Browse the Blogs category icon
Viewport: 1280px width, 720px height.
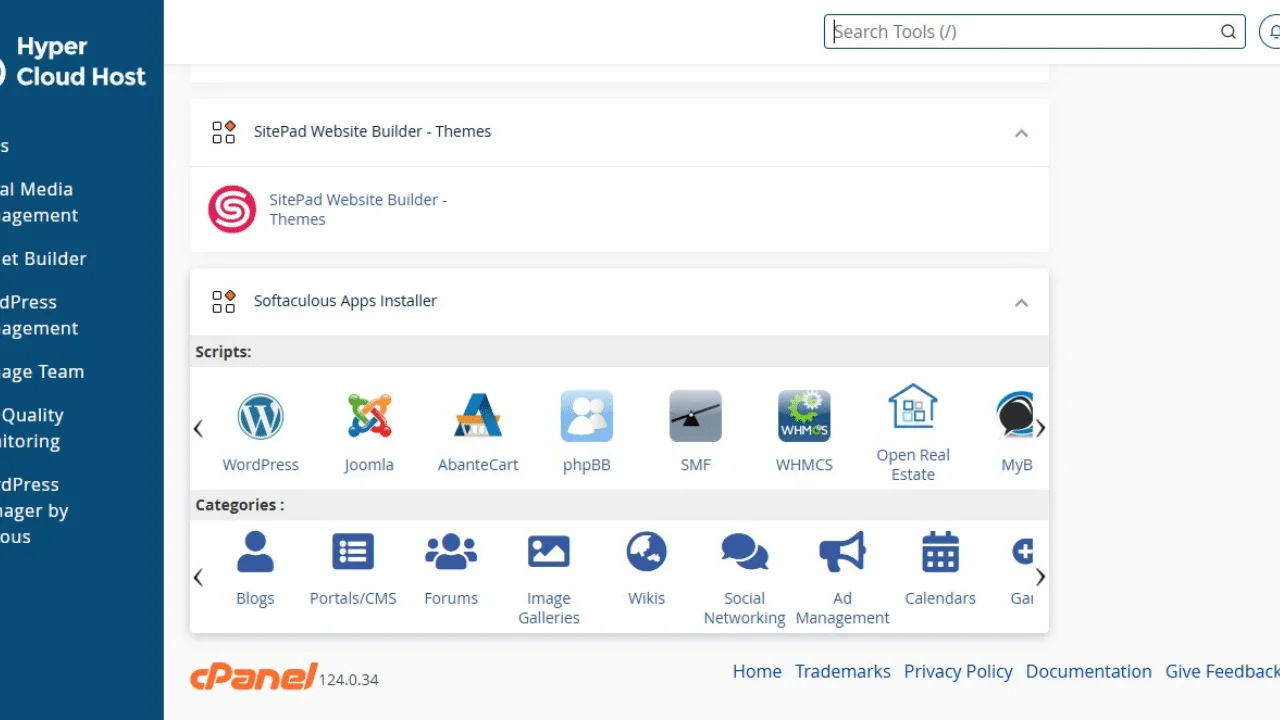(255, 551)
